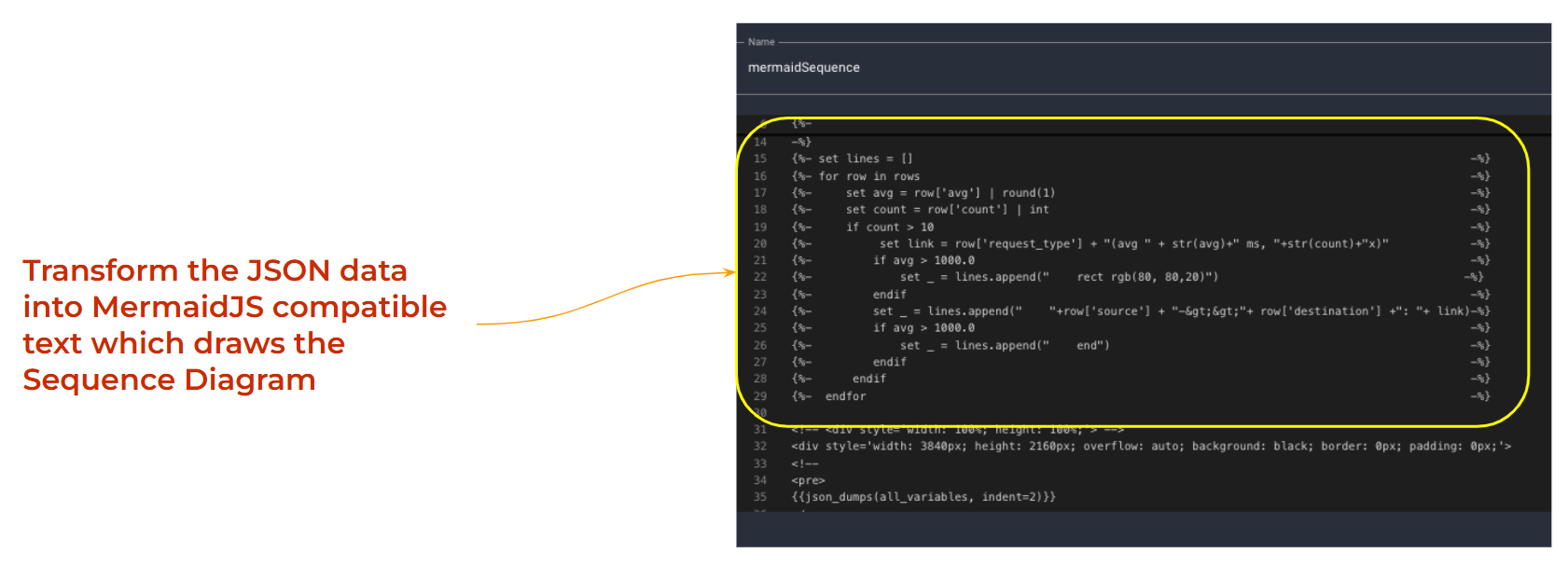
Task: Click the 'for row in rows' code line
Action: 869,176
